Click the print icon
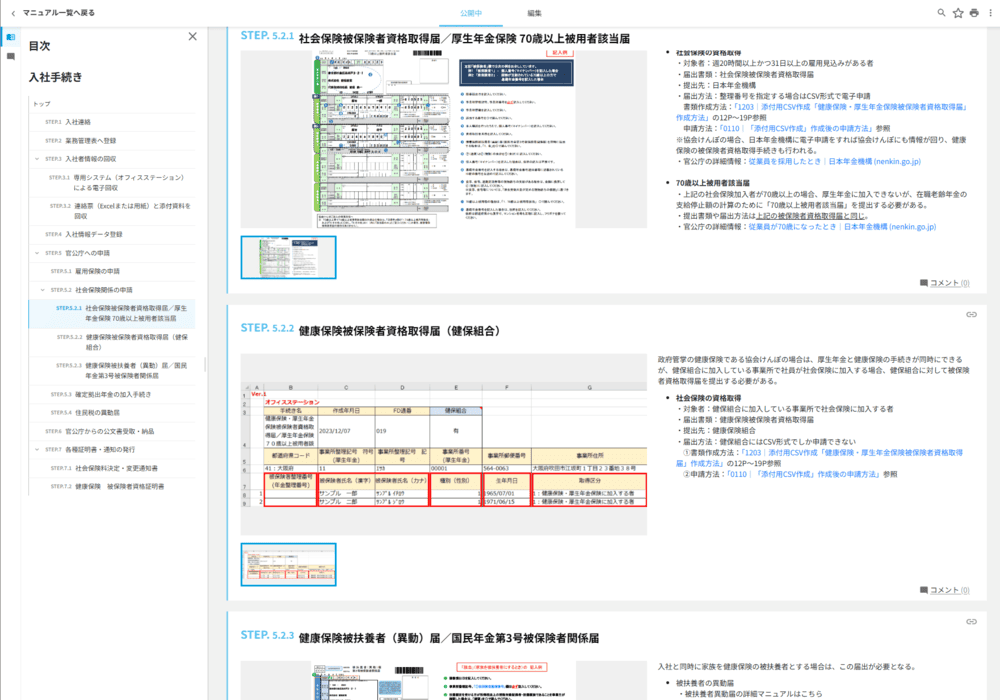Image resolution: width=1000 pixels, height=700 pixels. [972, 12]
